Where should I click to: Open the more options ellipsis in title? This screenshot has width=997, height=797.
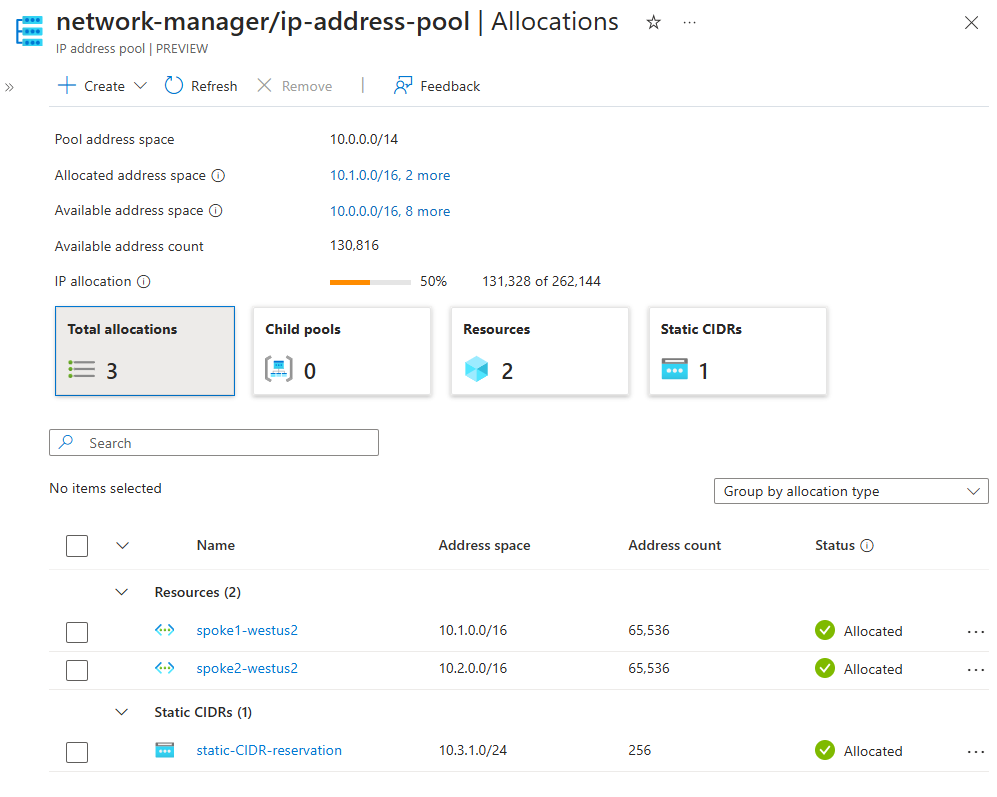[x=689, y=23]
